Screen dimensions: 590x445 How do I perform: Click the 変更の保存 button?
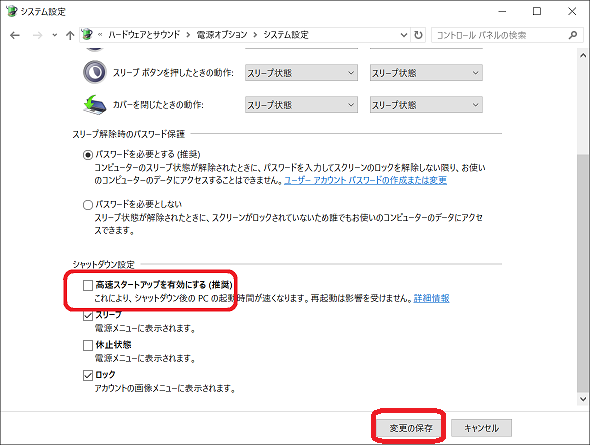411,428
